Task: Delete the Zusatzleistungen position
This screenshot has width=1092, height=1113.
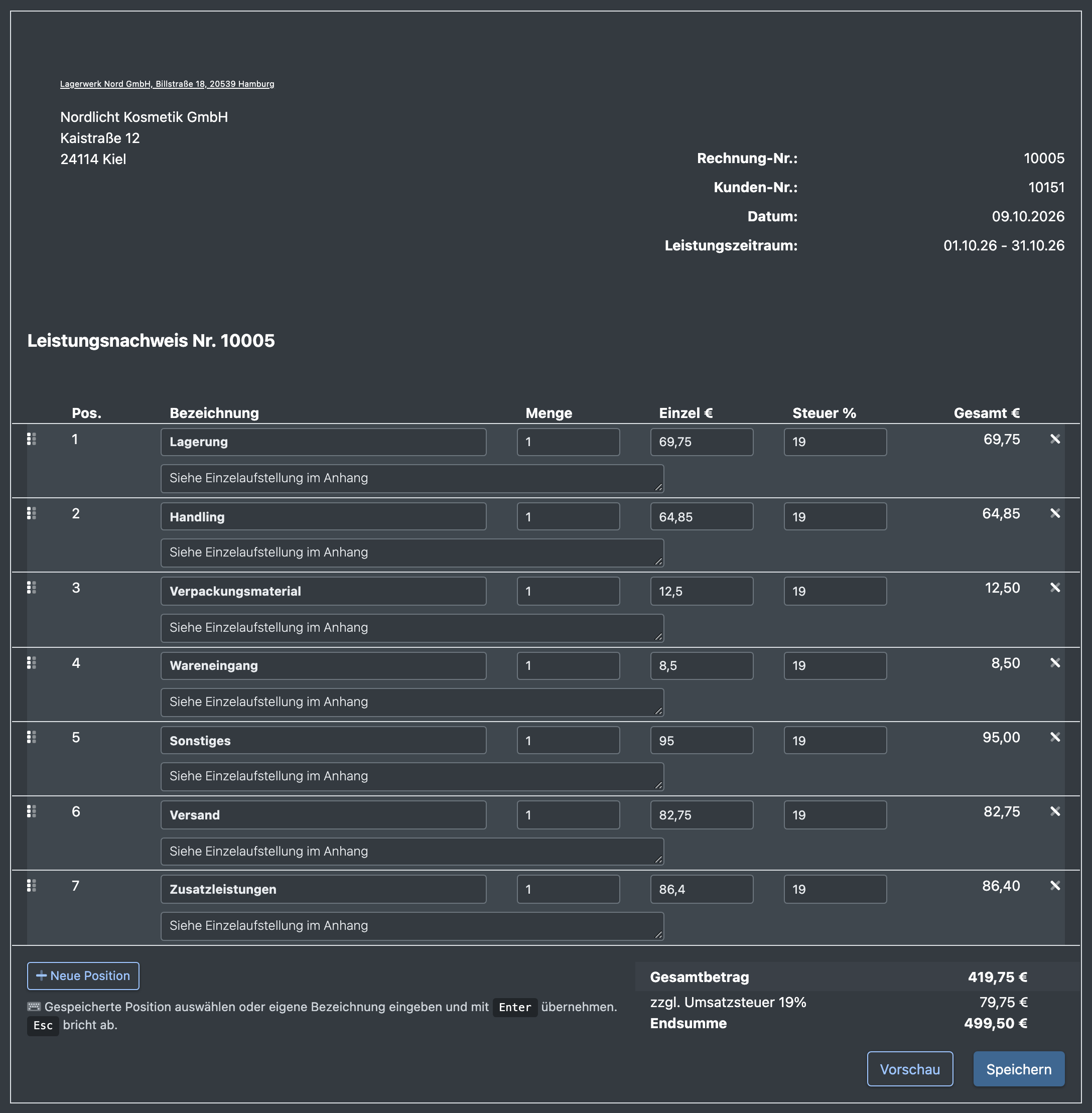Action: (1055, 886)
